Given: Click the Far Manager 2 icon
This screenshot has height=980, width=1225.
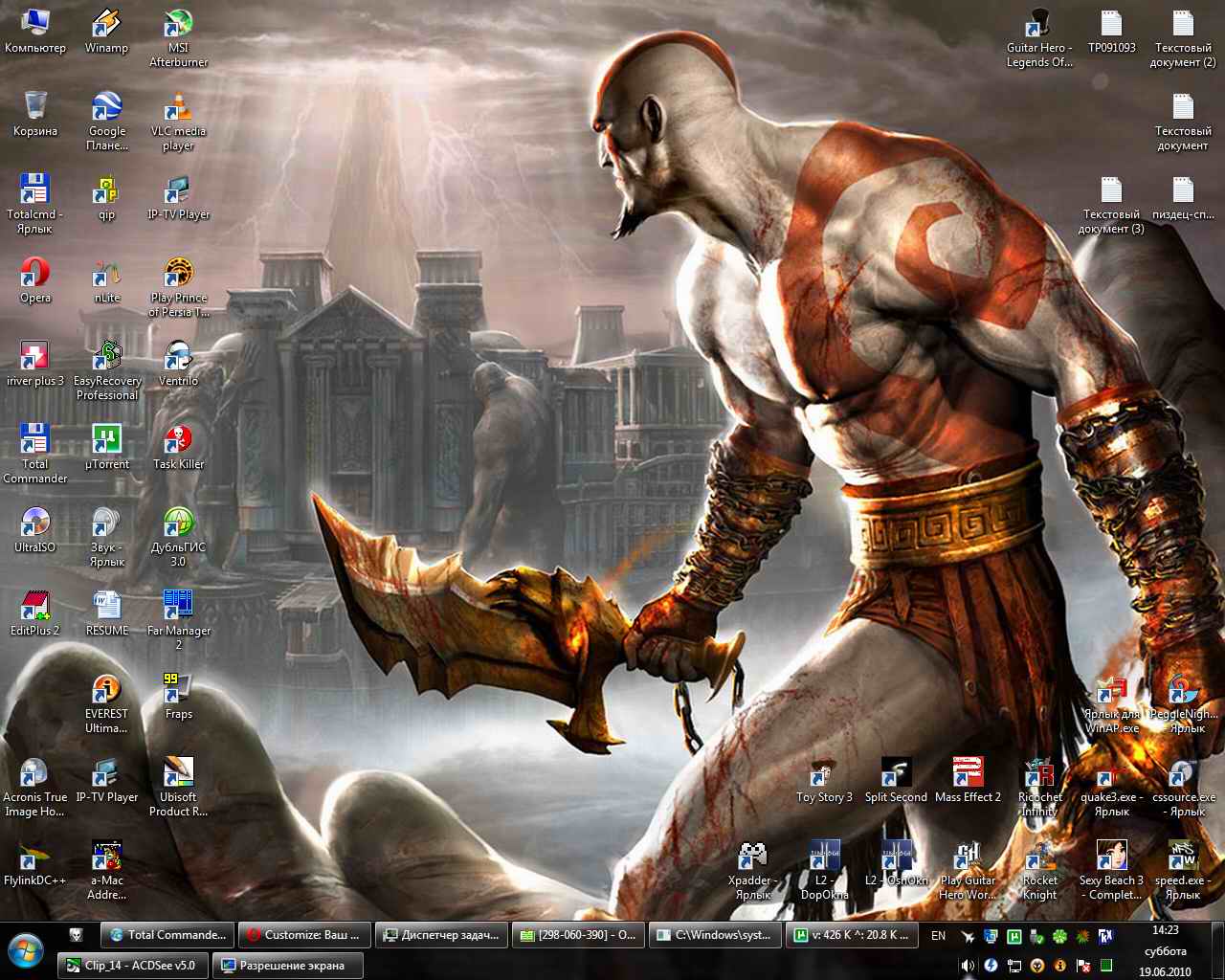Looking at the screenshot, I should 178,607.
